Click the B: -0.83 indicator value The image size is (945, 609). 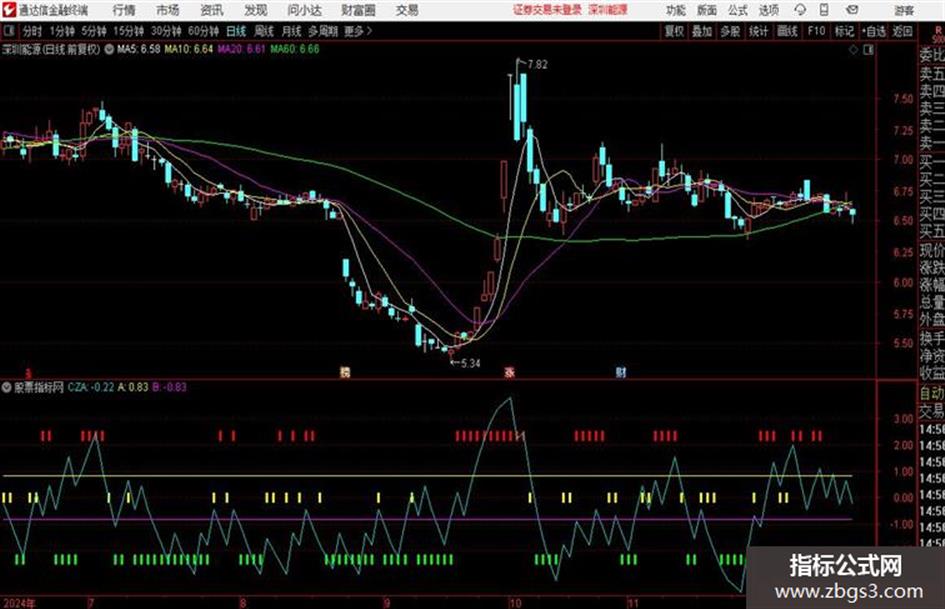tap(169, 387)
